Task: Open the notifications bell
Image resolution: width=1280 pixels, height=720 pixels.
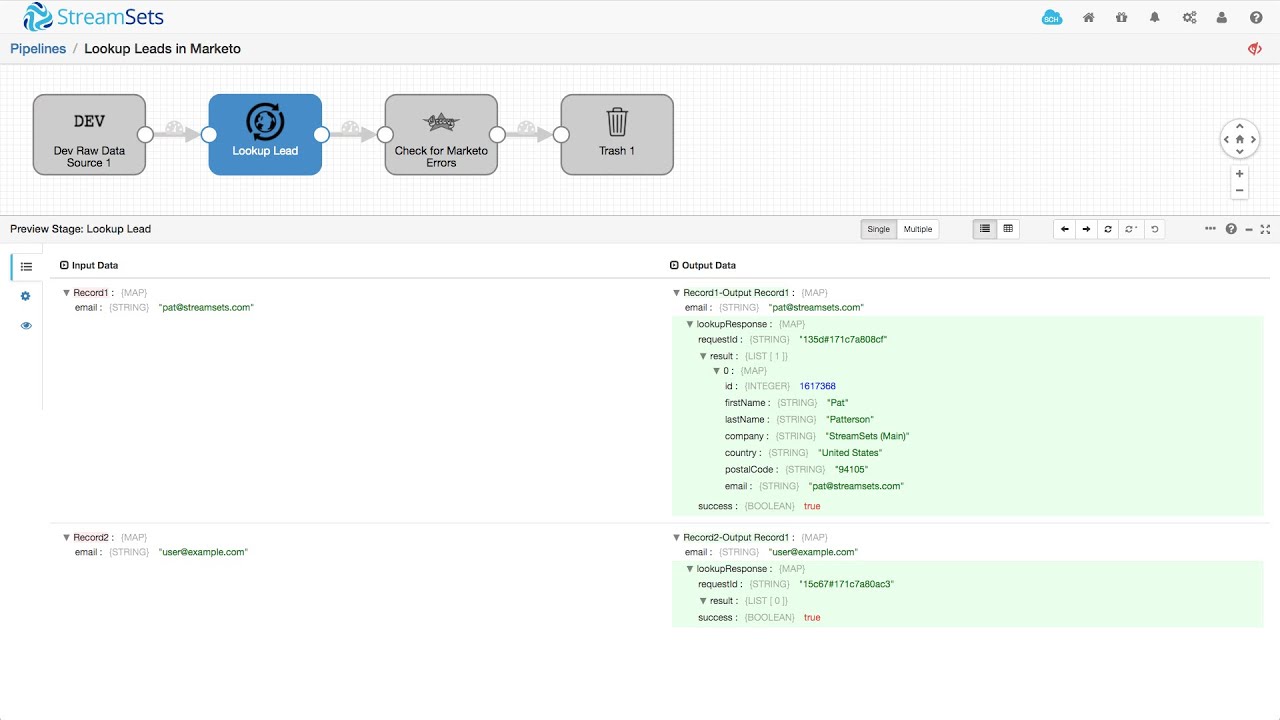Action: coord(1155,17)
